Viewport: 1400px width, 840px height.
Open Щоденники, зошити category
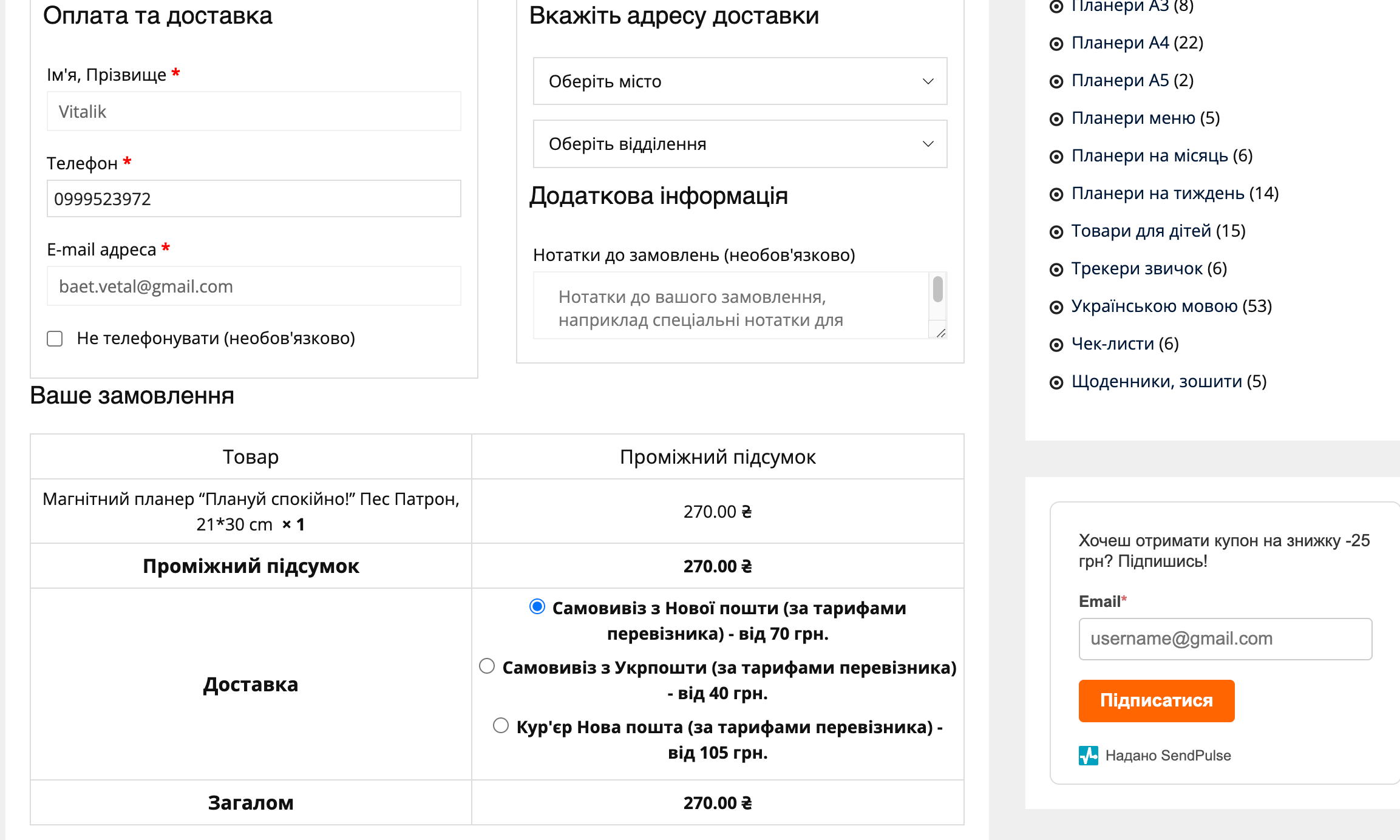coord(1169,382)
